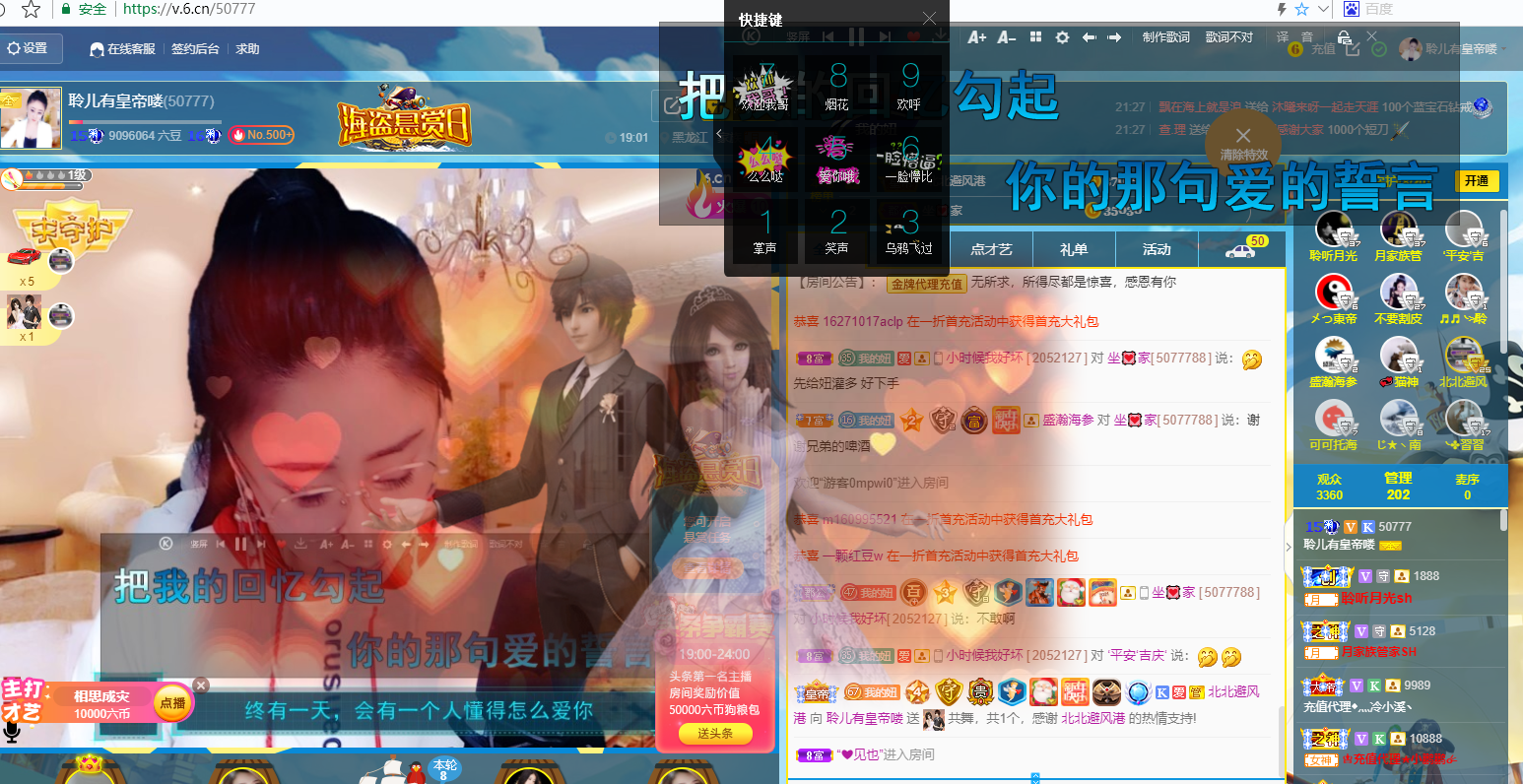
Task: Select 管理 202 tab
Action: click(1398, 487)
